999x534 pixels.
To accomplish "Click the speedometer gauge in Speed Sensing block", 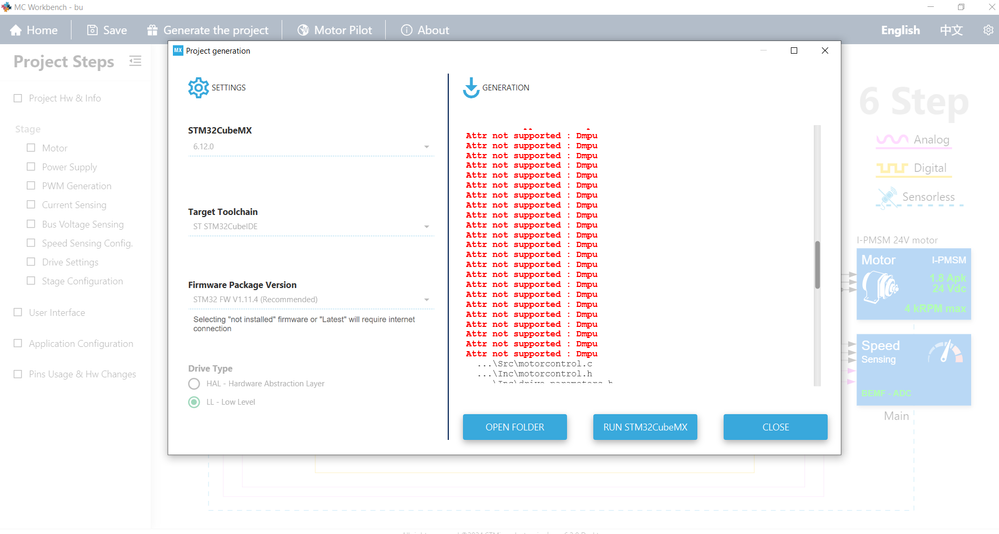I will (x=945, y=352).
